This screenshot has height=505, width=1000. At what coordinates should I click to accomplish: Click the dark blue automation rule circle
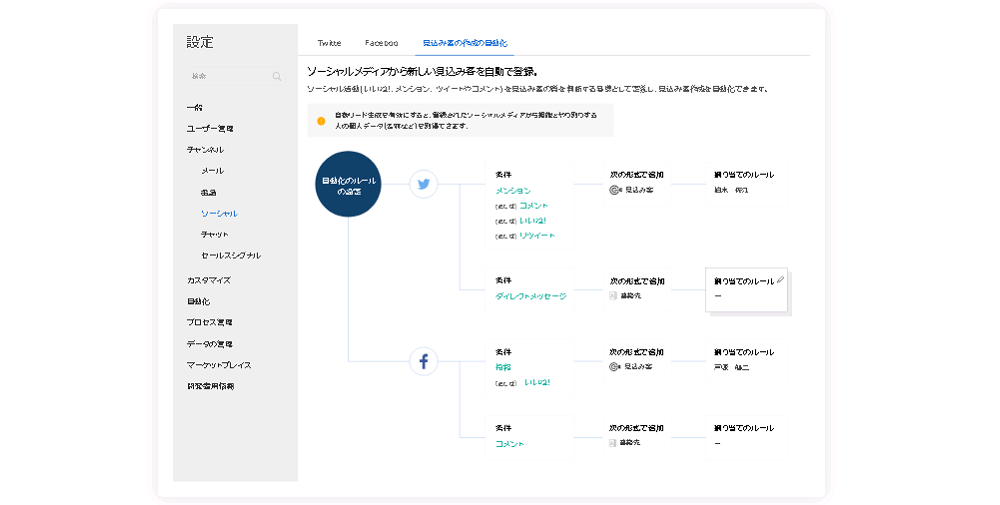[x=348, y=184]
